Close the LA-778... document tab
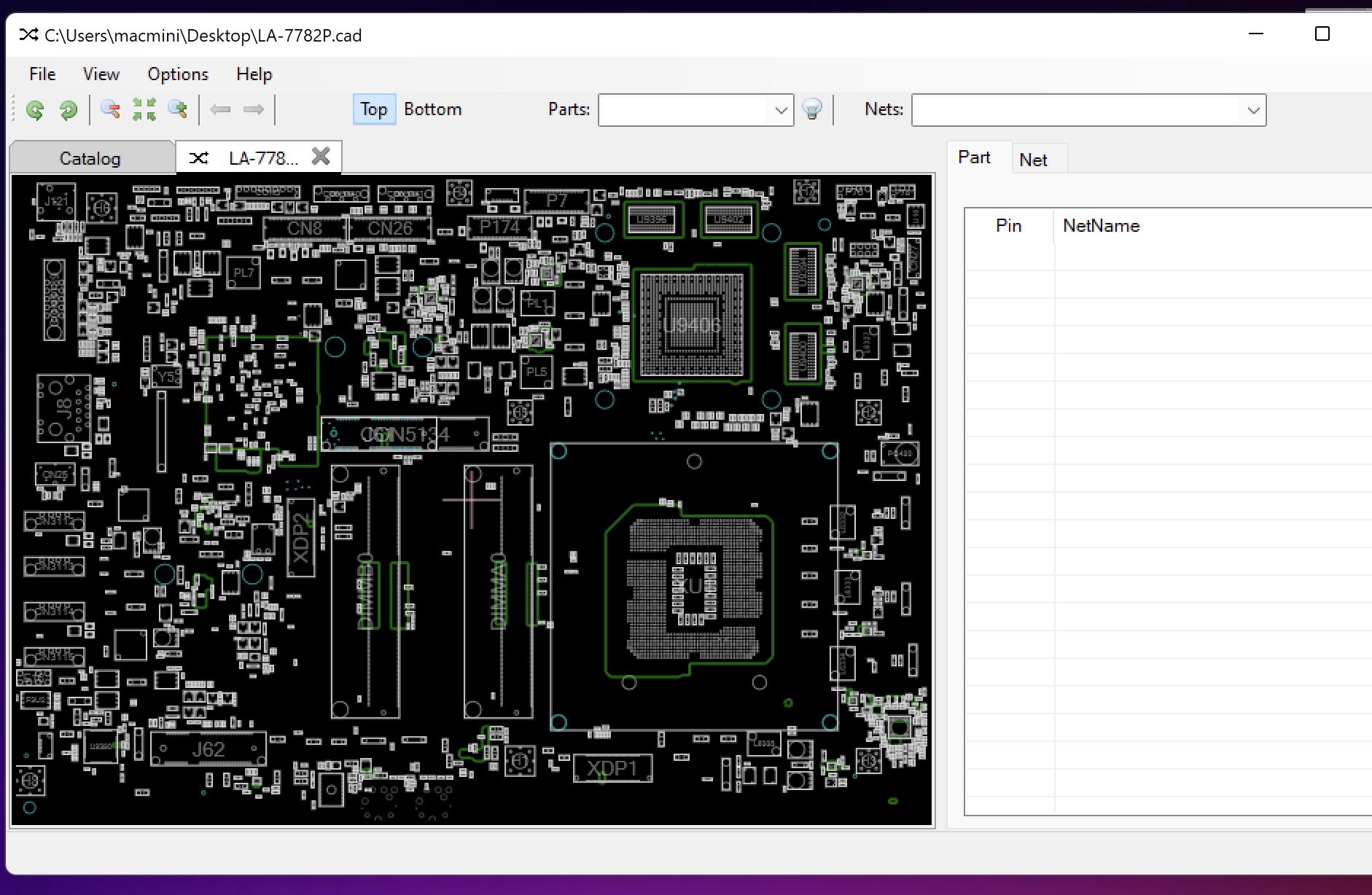Image resolution: width=1372 pixels, height=895 pixels. [321, 156]
